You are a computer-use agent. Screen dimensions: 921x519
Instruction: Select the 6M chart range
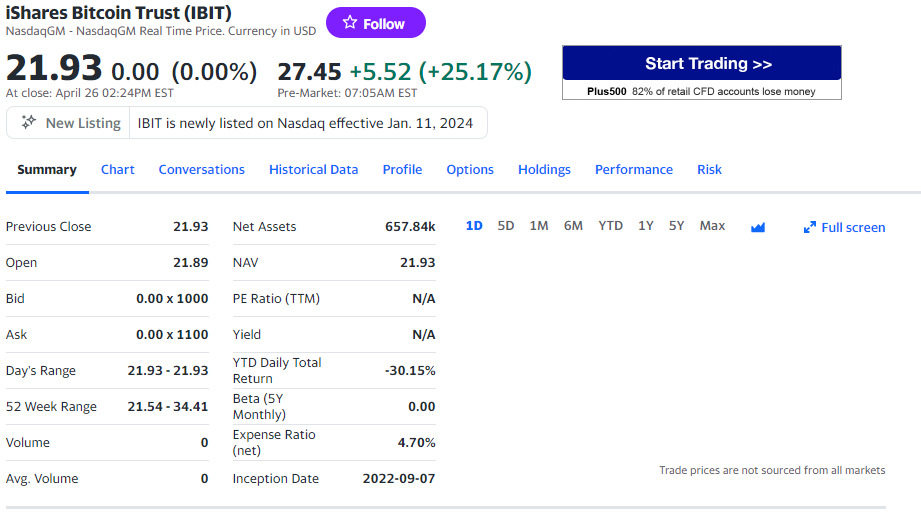tap(573, 226)
